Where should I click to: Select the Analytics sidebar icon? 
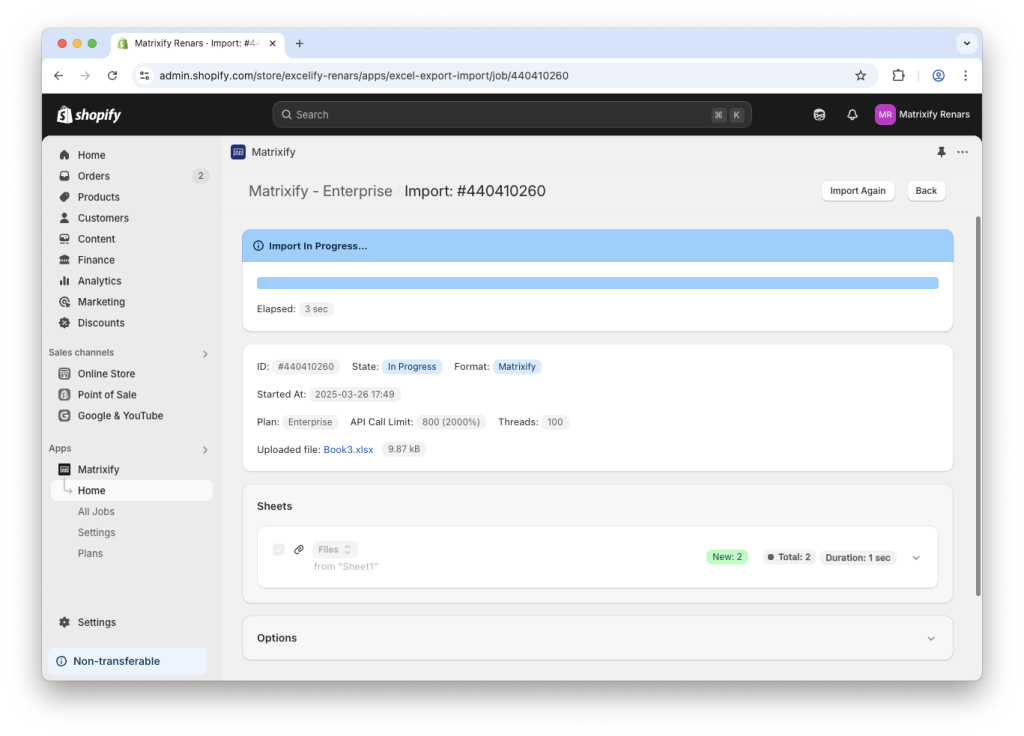tap(63, 280)
